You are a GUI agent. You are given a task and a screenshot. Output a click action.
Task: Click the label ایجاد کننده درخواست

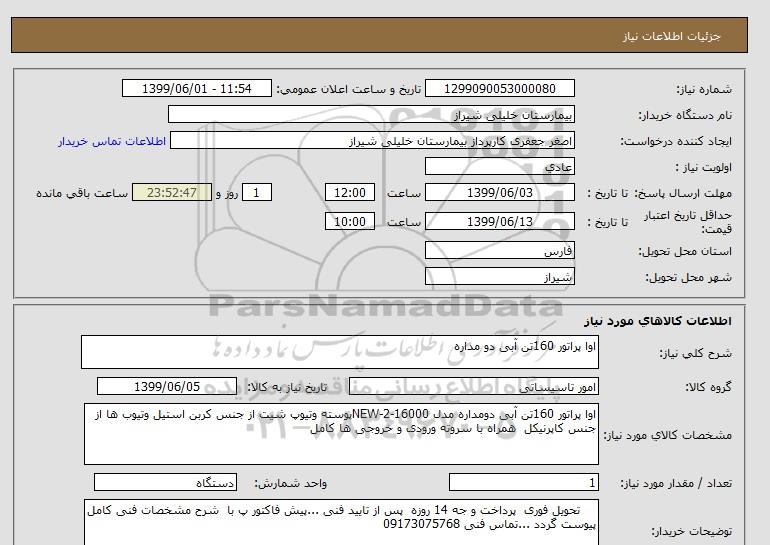pos(676,141)
